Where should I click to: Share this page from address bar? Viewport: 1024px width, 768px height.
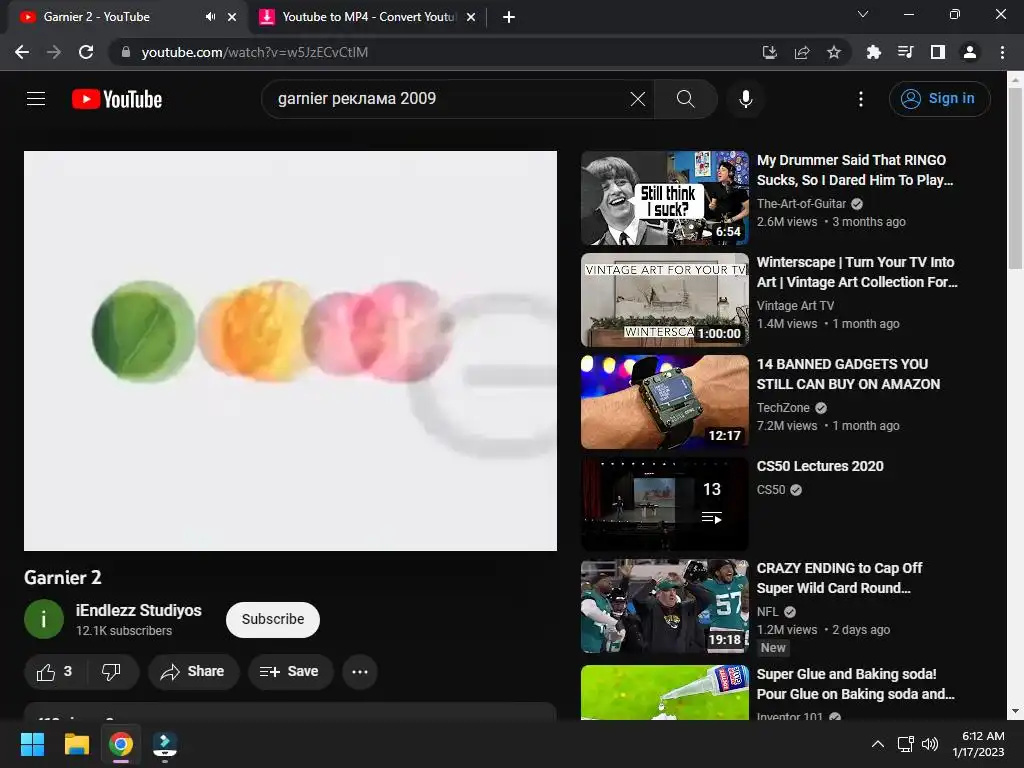click(x=801, y=52)
